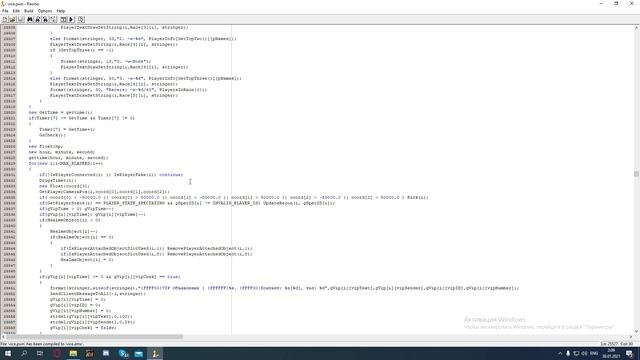The height and width of the screenshot is (360, 640).
Task: Click the 'new Float:hp;' code line
Action: 46,146
